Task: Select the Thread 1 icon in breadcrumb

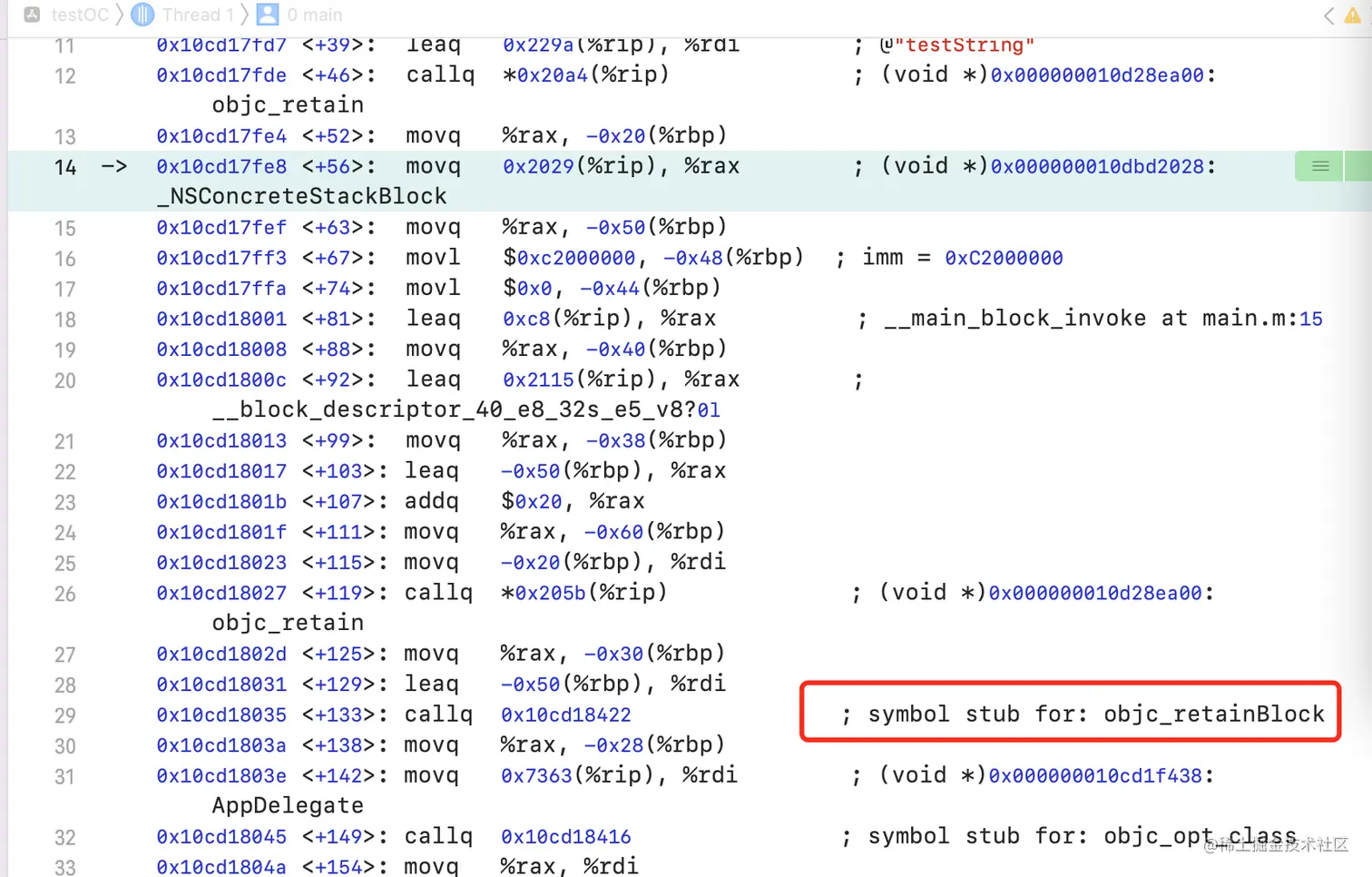Action: coord(142,15)
